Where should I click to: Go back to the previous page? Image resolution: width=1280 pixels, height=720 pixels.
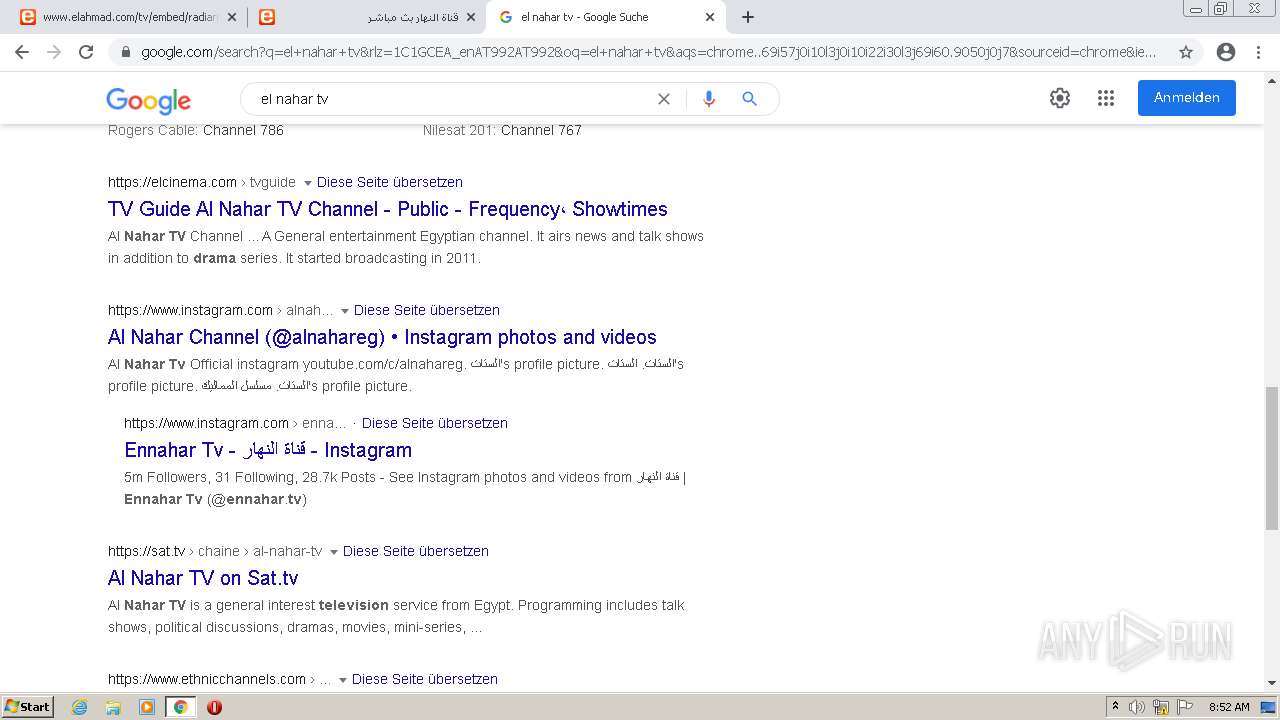pyautogui.click(x=22, y=52)
